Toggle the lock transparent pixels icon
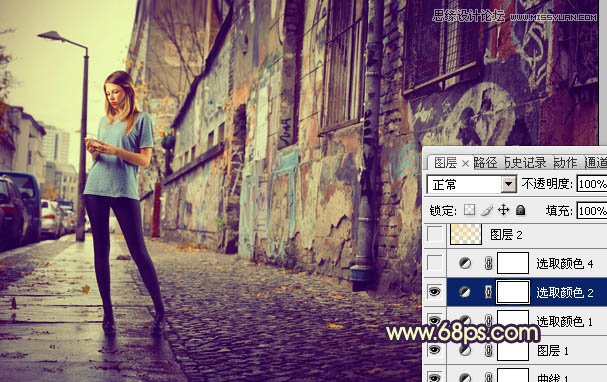The image size is (607, 382). tap(470, 210)
